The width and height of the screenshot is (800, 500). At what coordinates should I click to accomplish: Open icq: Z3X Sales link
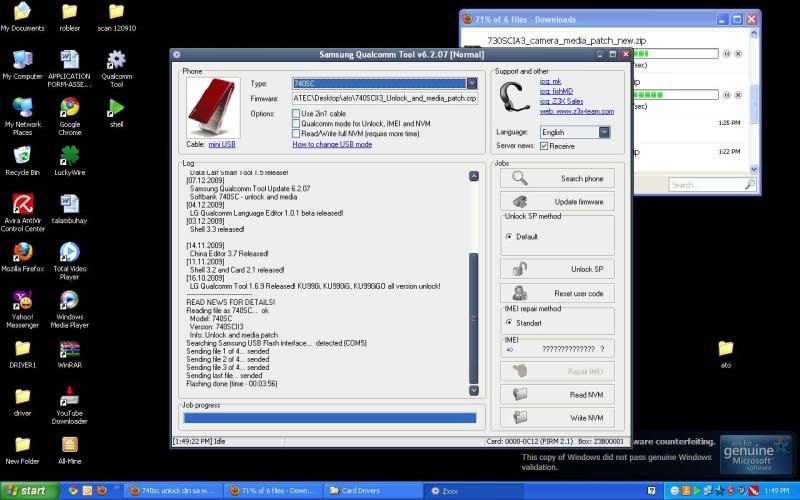561,101
